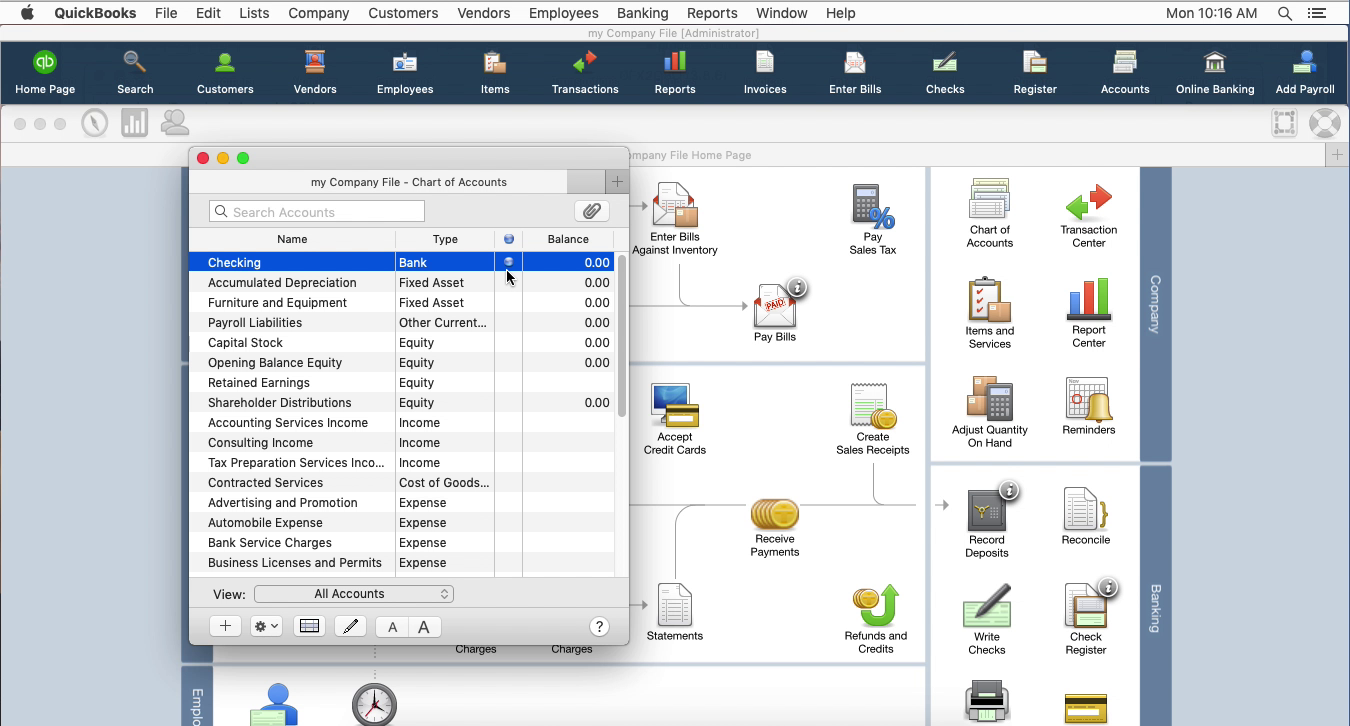This screenshot has height=726, width=1350.
Task: Select the Bank Service Charges row
Action: (402, 542)
